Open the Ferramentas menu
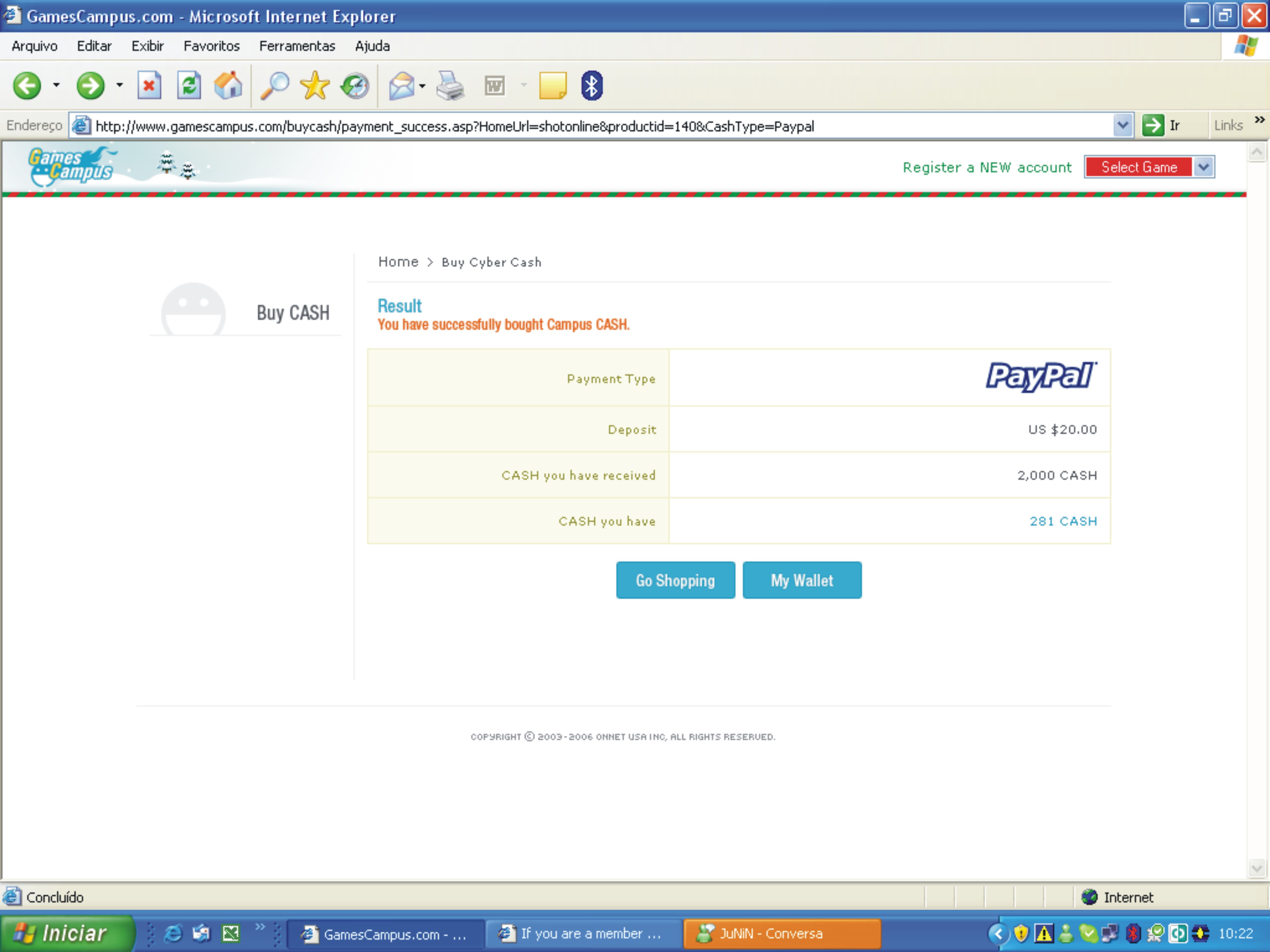The width and height of the screenshot is (1270, 952). 297,46
